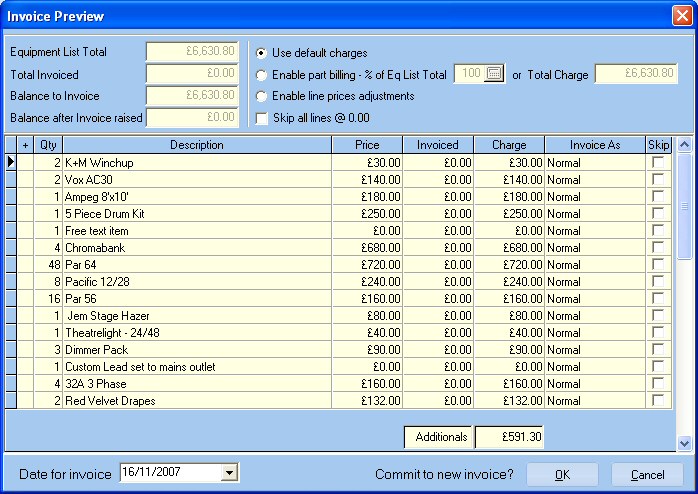Click the row selector arrow for K+M Winchup

[x=11, y=162]
